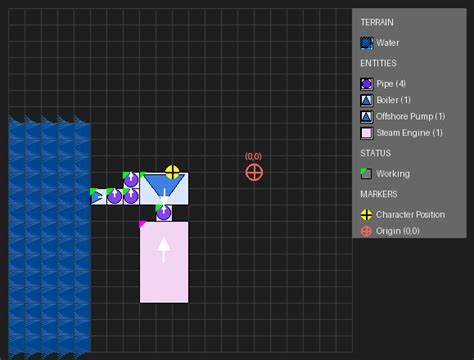This screenshot has height=360, width=474.
Task: Click the 'Pipe (4)' legend label
Action: click(x=391, y=84)
